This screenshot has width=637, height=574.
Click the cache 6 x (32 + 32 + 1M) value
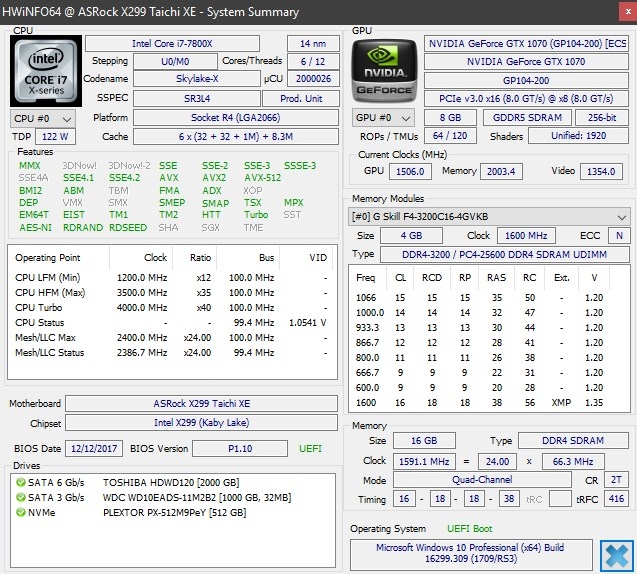236,136
